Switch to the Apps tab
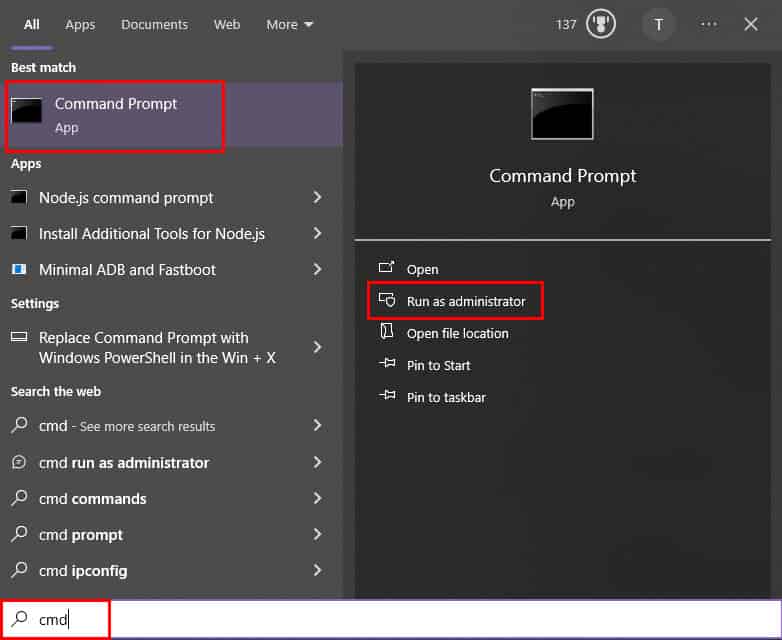Viewport: 782px width, 640px height. click(x=80, y=24)
